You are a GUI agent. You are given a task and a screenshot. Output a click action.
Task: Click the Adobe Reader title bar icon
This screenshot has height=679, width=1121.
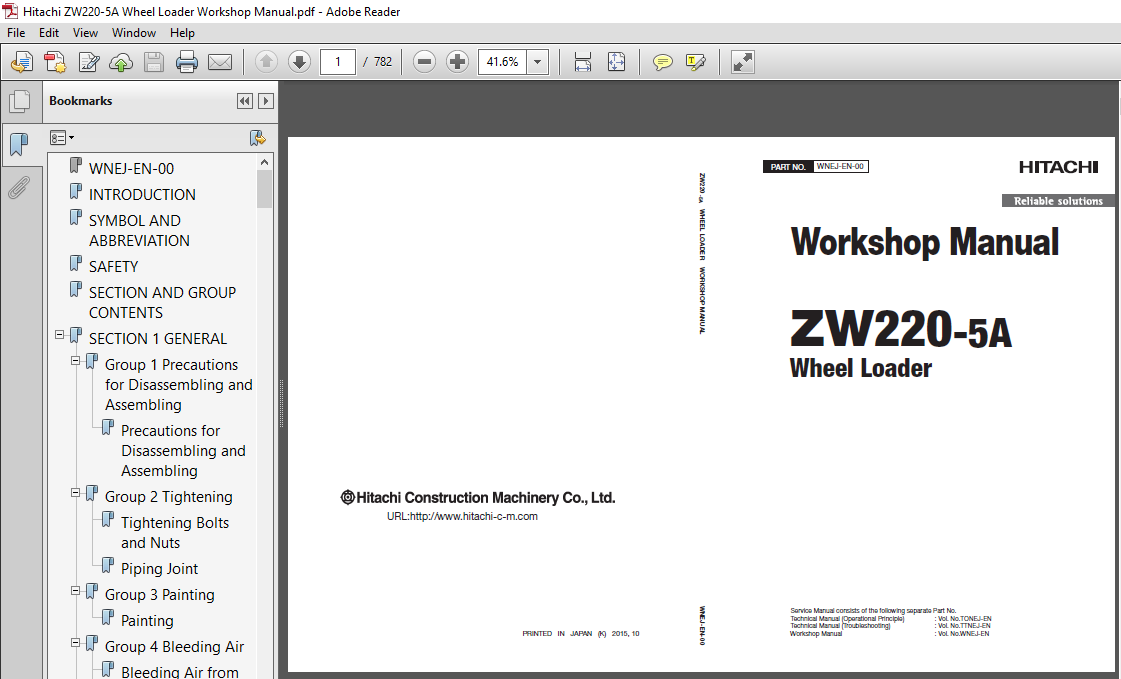[10, 11]
